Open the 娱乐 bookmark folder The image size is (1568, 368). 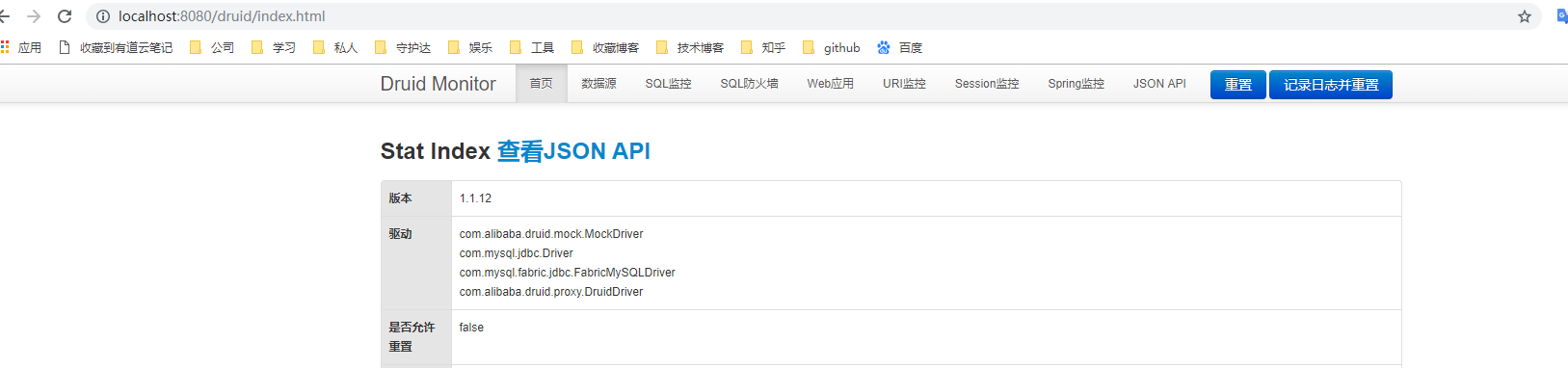[470, 47]
